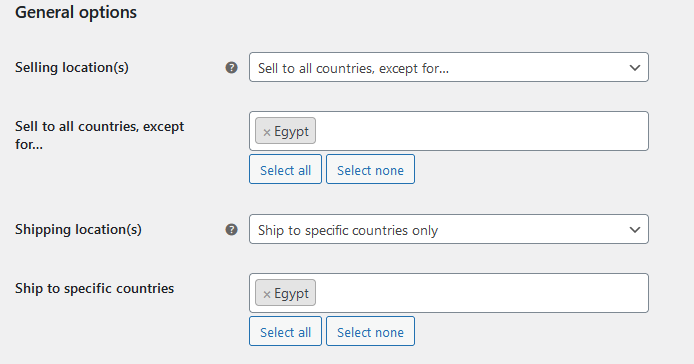Open the "Sell to all countries, except for…" select box

point(449,67)
